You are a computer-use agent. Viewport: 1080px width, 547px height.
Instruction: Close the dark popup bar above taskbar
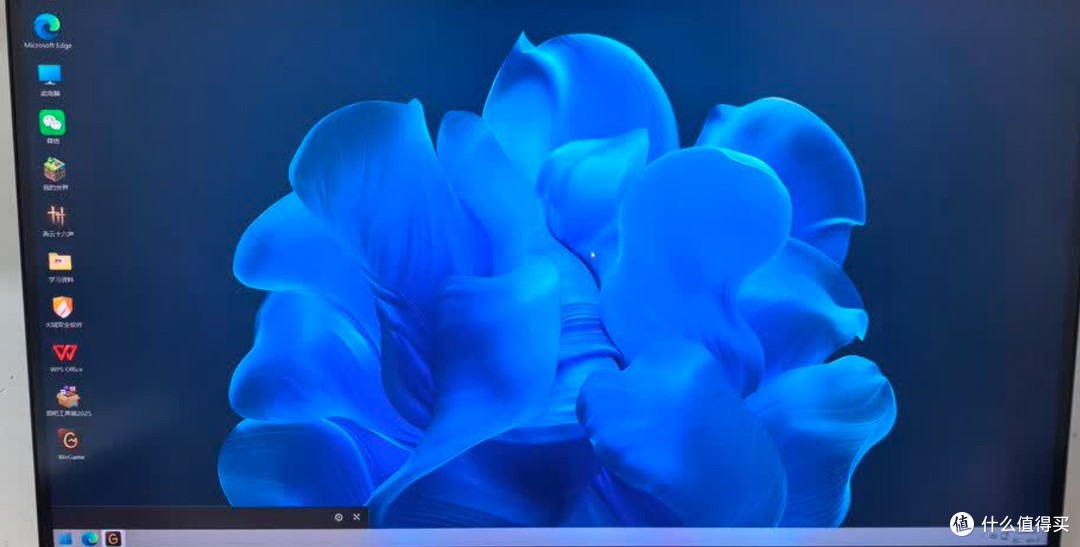(357, 517)
